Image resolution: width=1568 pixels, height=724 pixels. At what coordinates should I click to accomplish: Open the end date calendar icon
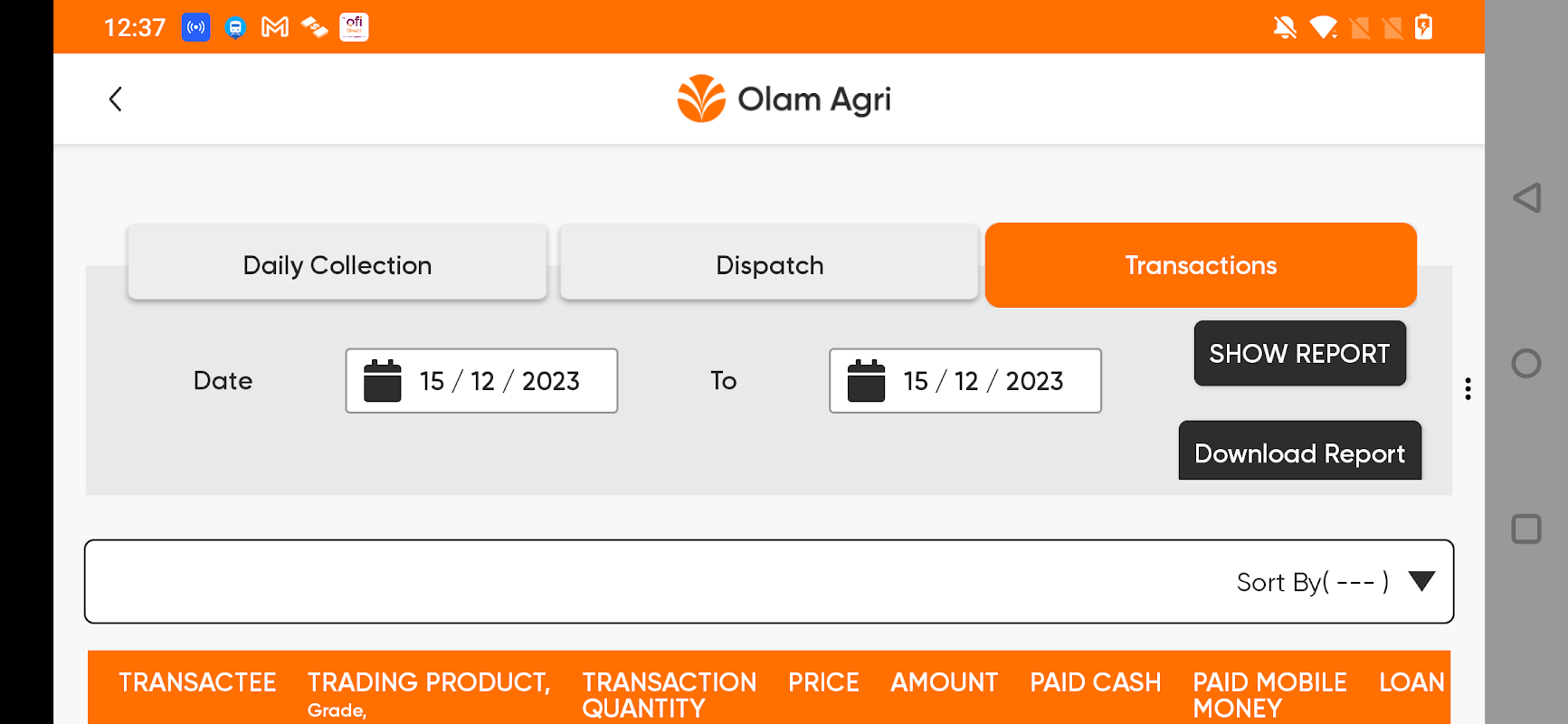(866, 381)
